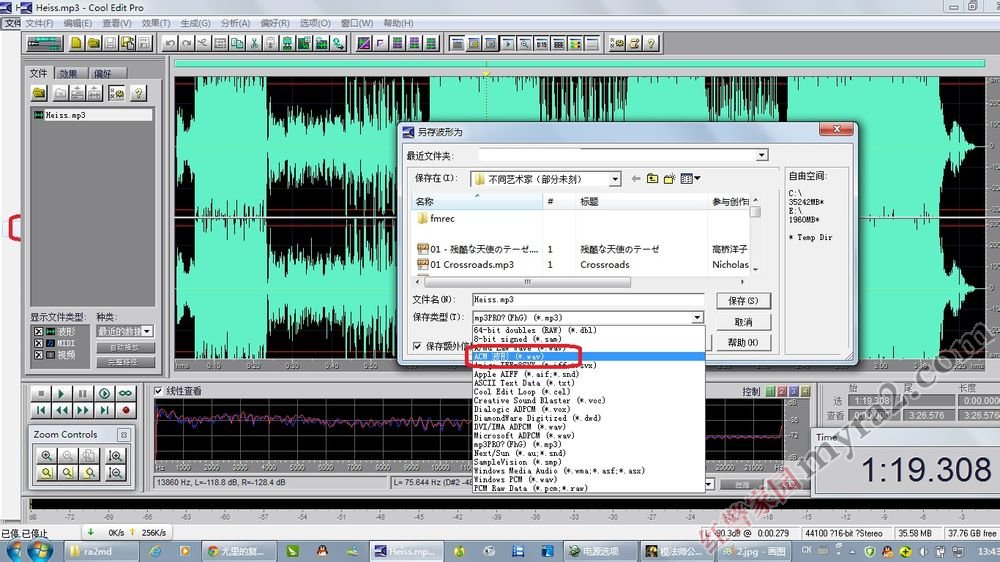The image size is (1000, 562).
Task: Click the Open file folder toolbar icon
Action: click(x=93, y=43)
